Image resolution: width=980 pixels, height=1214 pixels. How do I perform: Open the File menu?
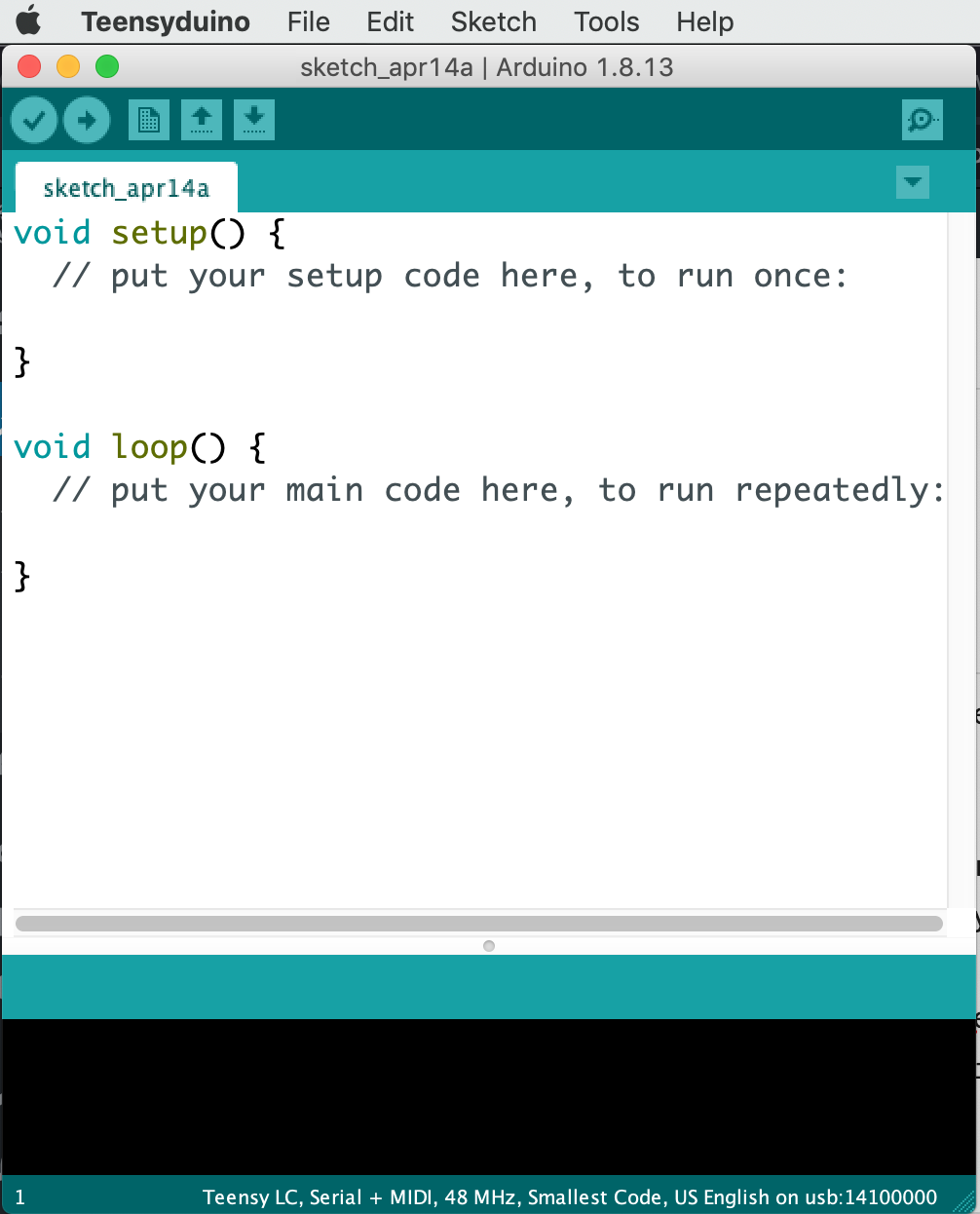(x=309, y=21)
